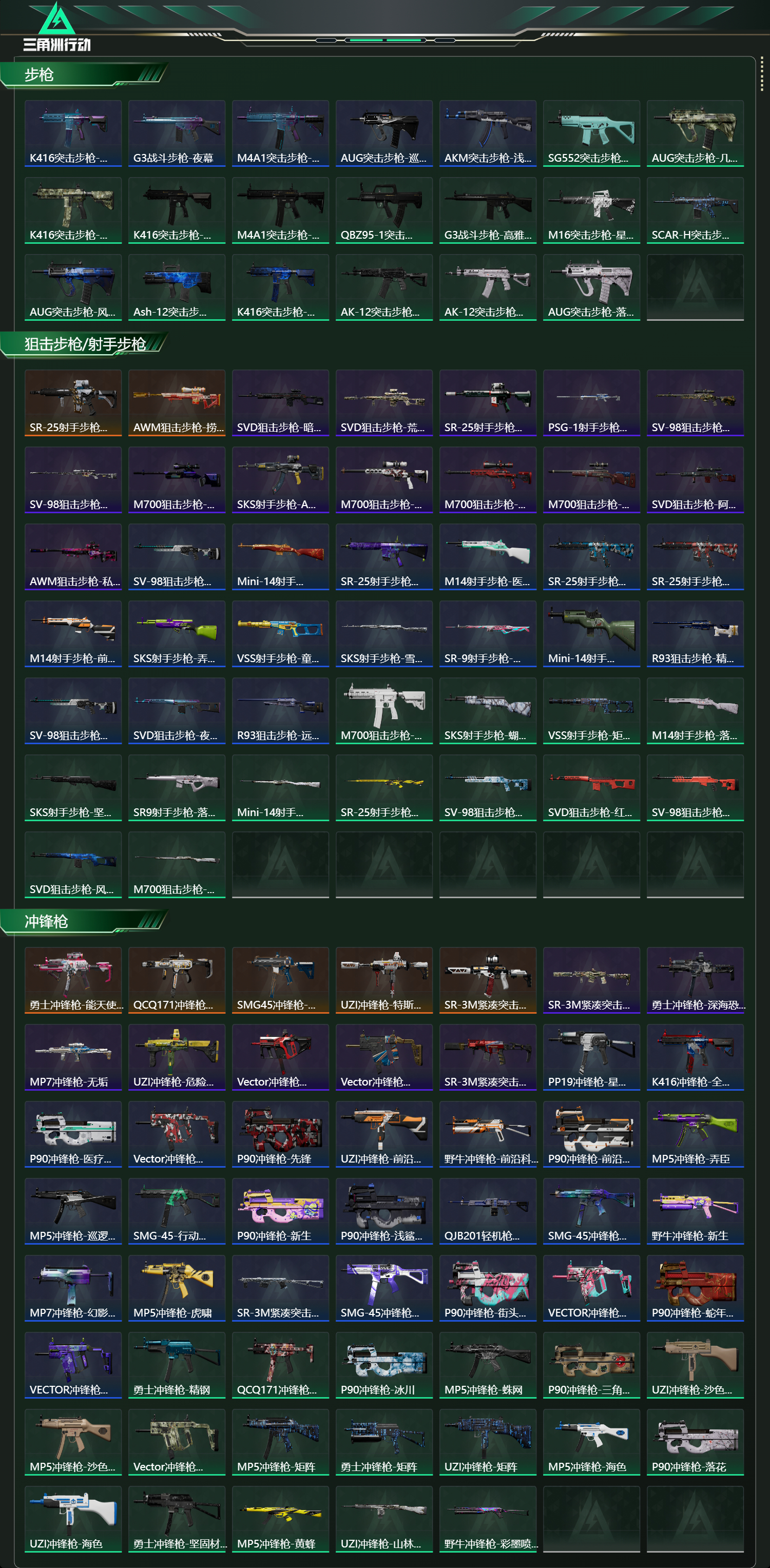Open the P90冲锋枪-先锋 red skin
This screenshot has height=1568, width=770.
(281, 1134)
